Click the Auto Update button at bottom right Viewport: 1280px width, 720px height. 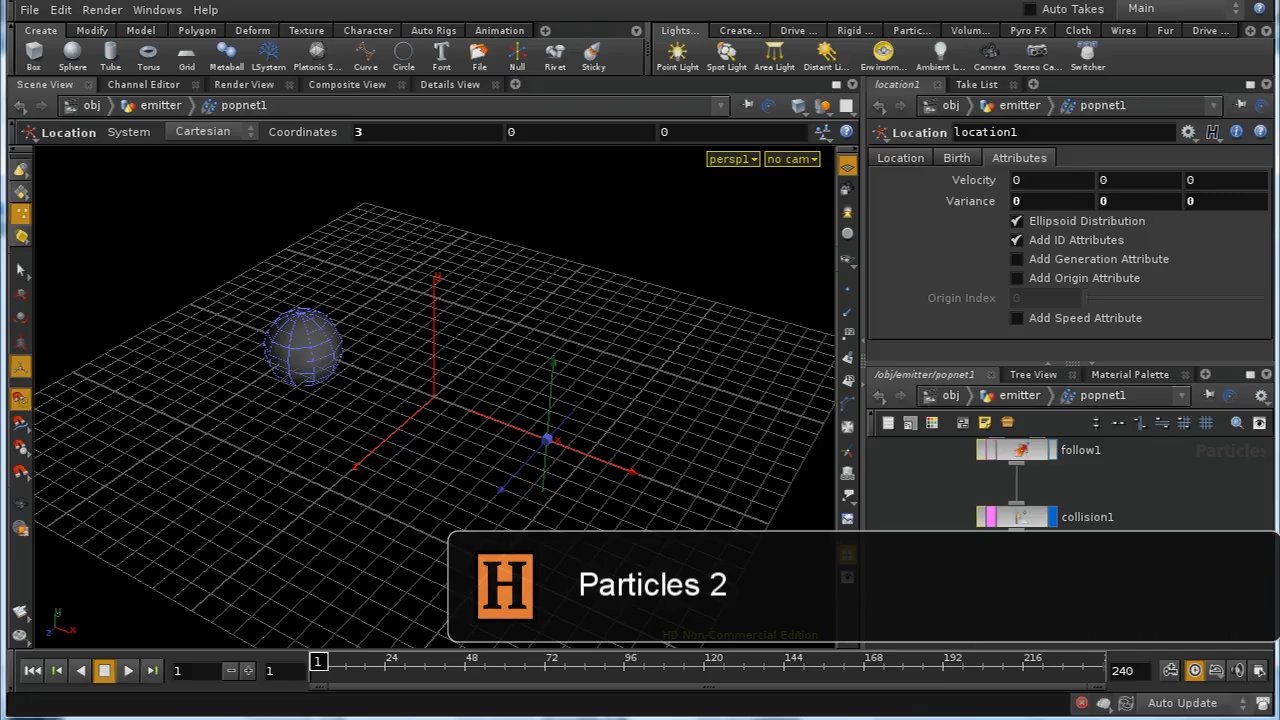click(1182, 703)
